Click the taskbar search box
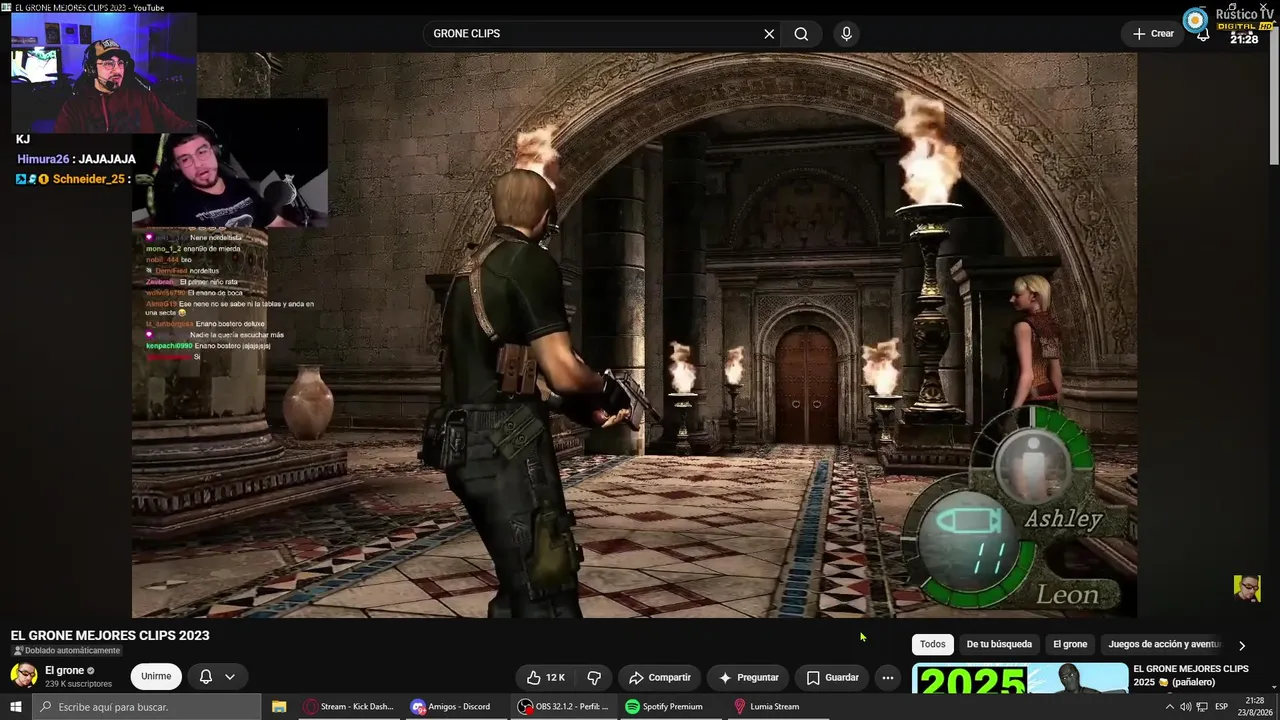Image resolution: width=1280 pixels, height=720 pixels. tap(146, 707)
